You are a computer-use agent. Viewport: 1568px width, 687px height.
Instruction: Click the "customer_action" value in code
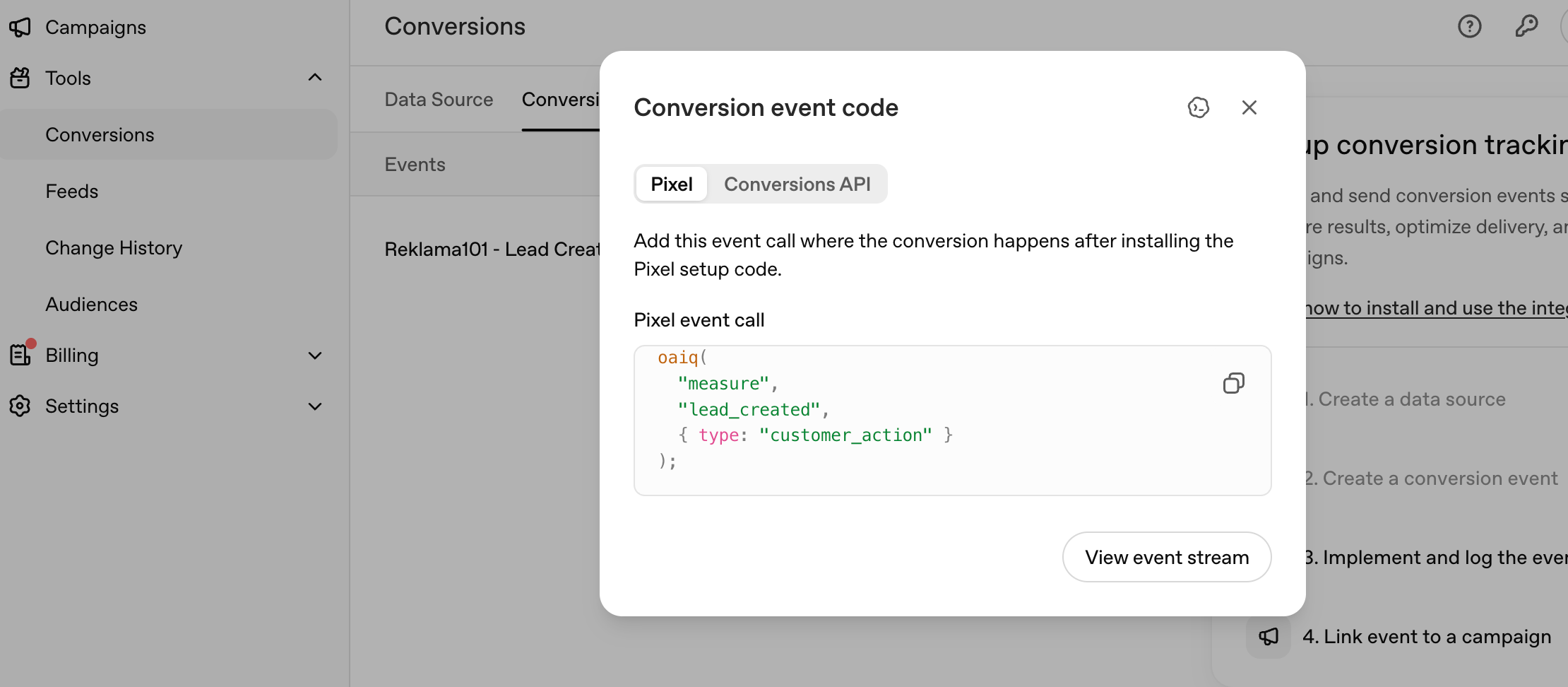[845, 435]
